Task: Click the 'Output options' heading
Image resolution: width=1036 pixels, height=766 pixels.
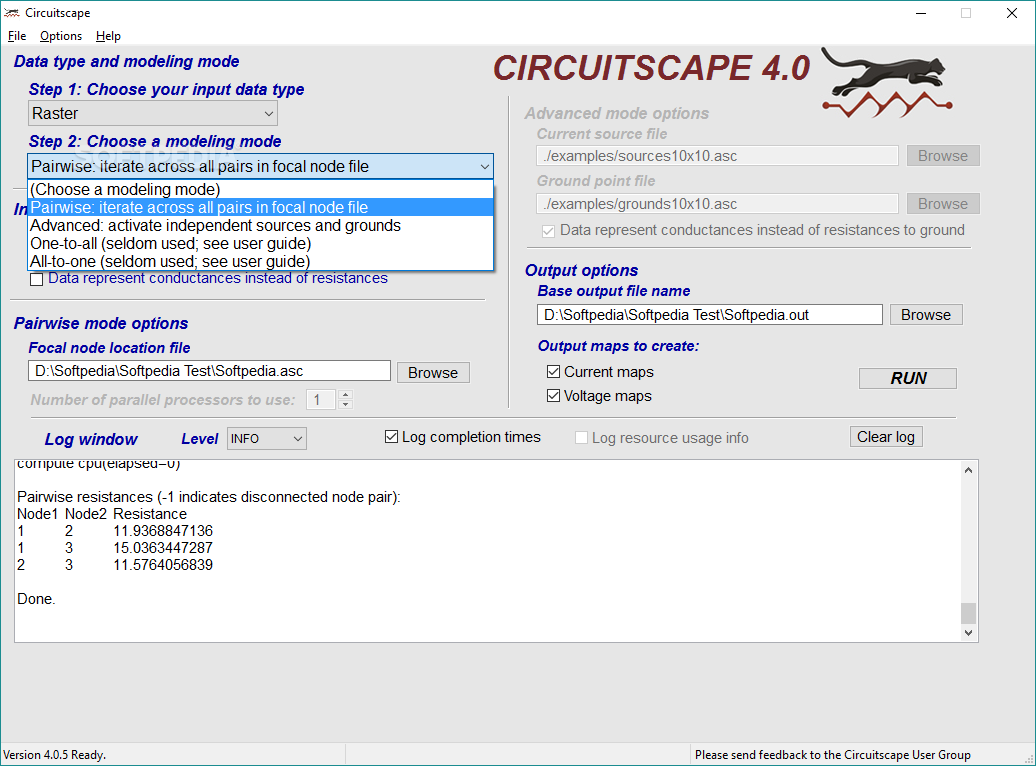Action: pyautogui.click(x=581, y=270)
